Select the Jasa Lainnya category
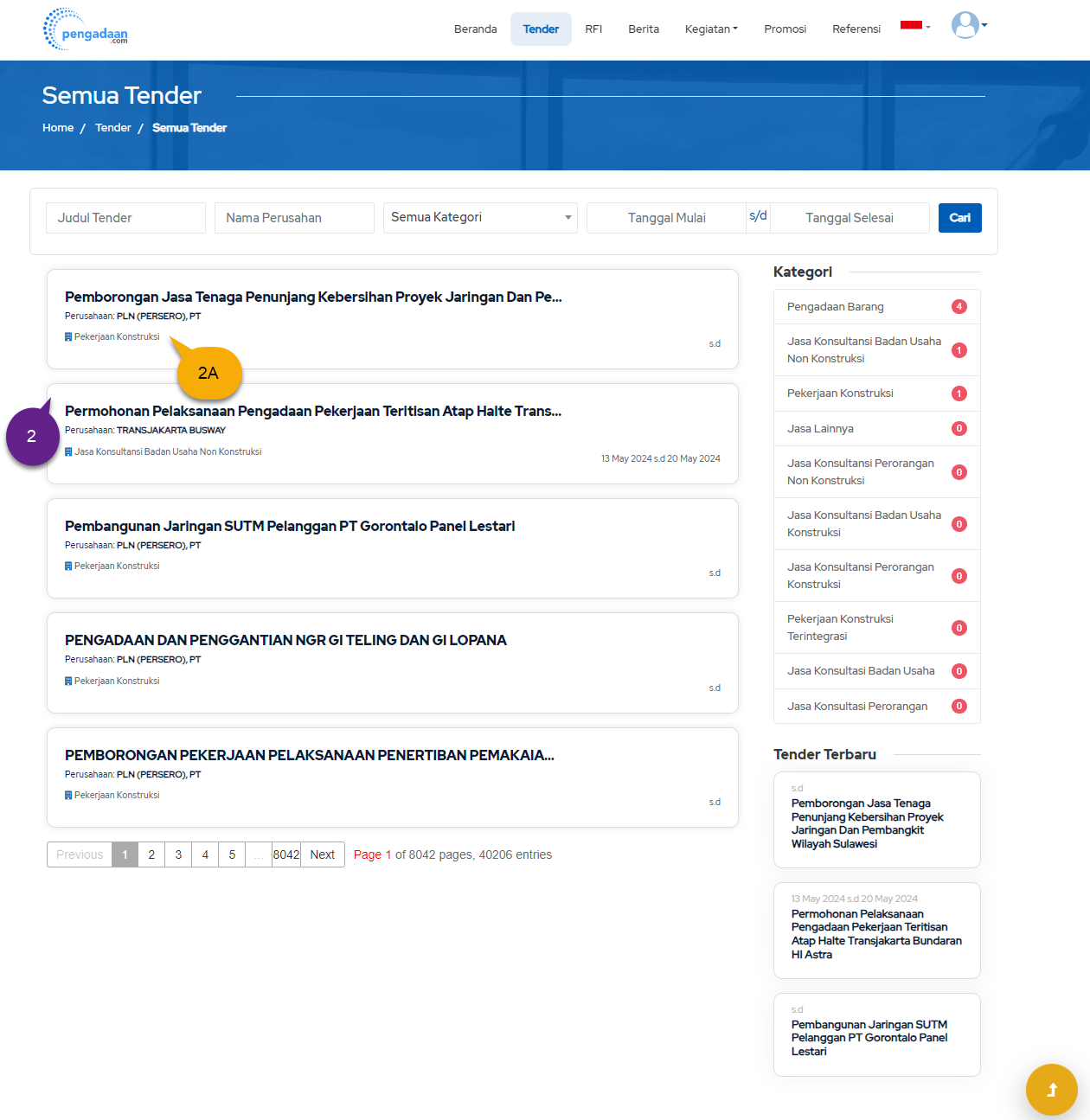Screen dimensions: 1090x1120 [877, 429]
